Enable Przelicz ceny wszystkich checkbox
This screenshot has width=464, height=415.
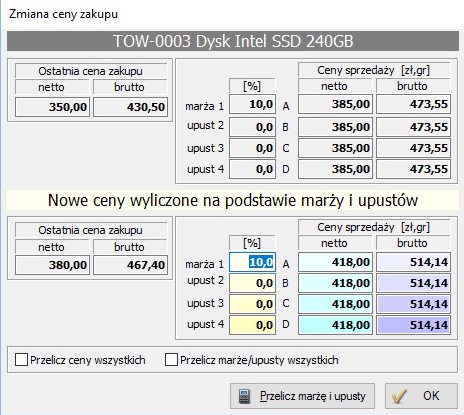[x=21, y=360]
